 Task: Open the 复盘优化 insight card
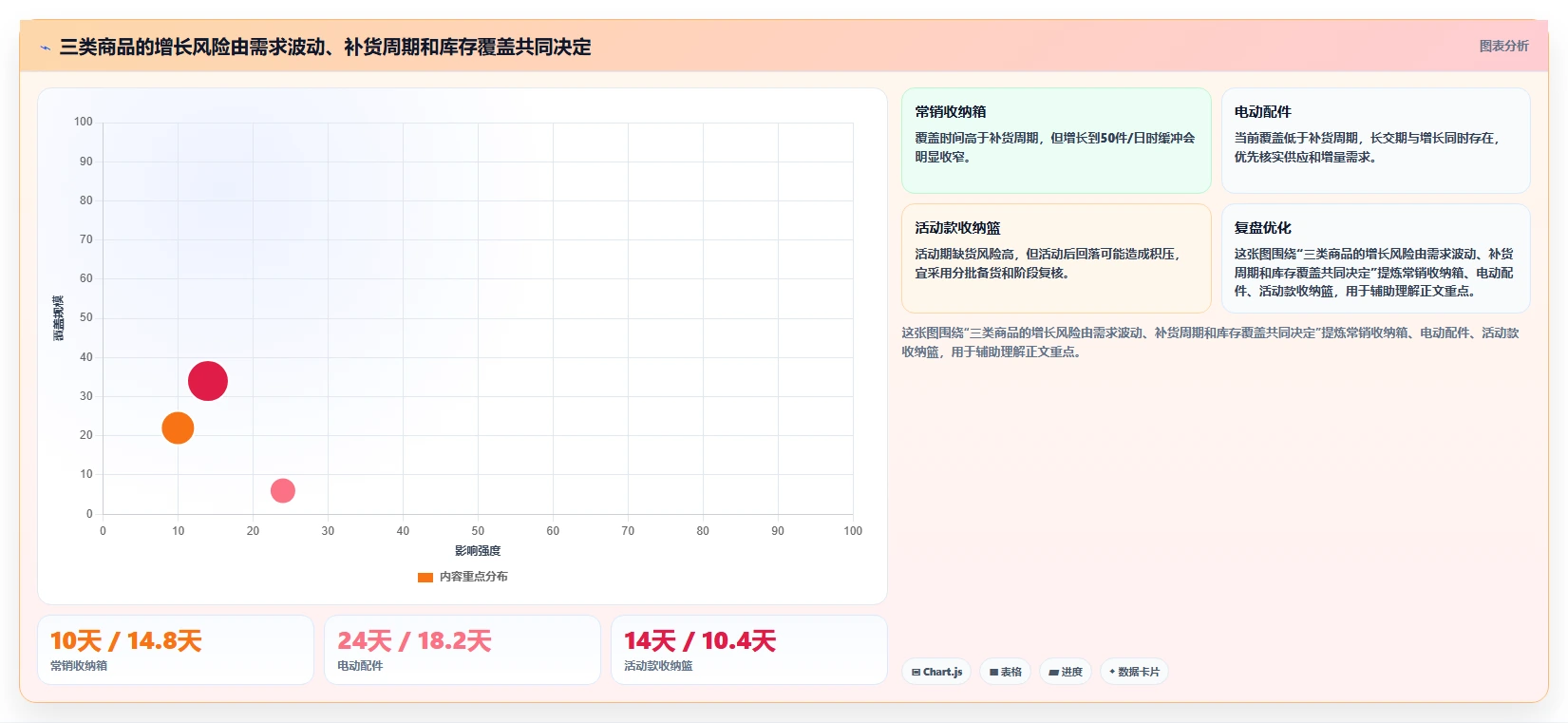click(x=1375, y=258)
